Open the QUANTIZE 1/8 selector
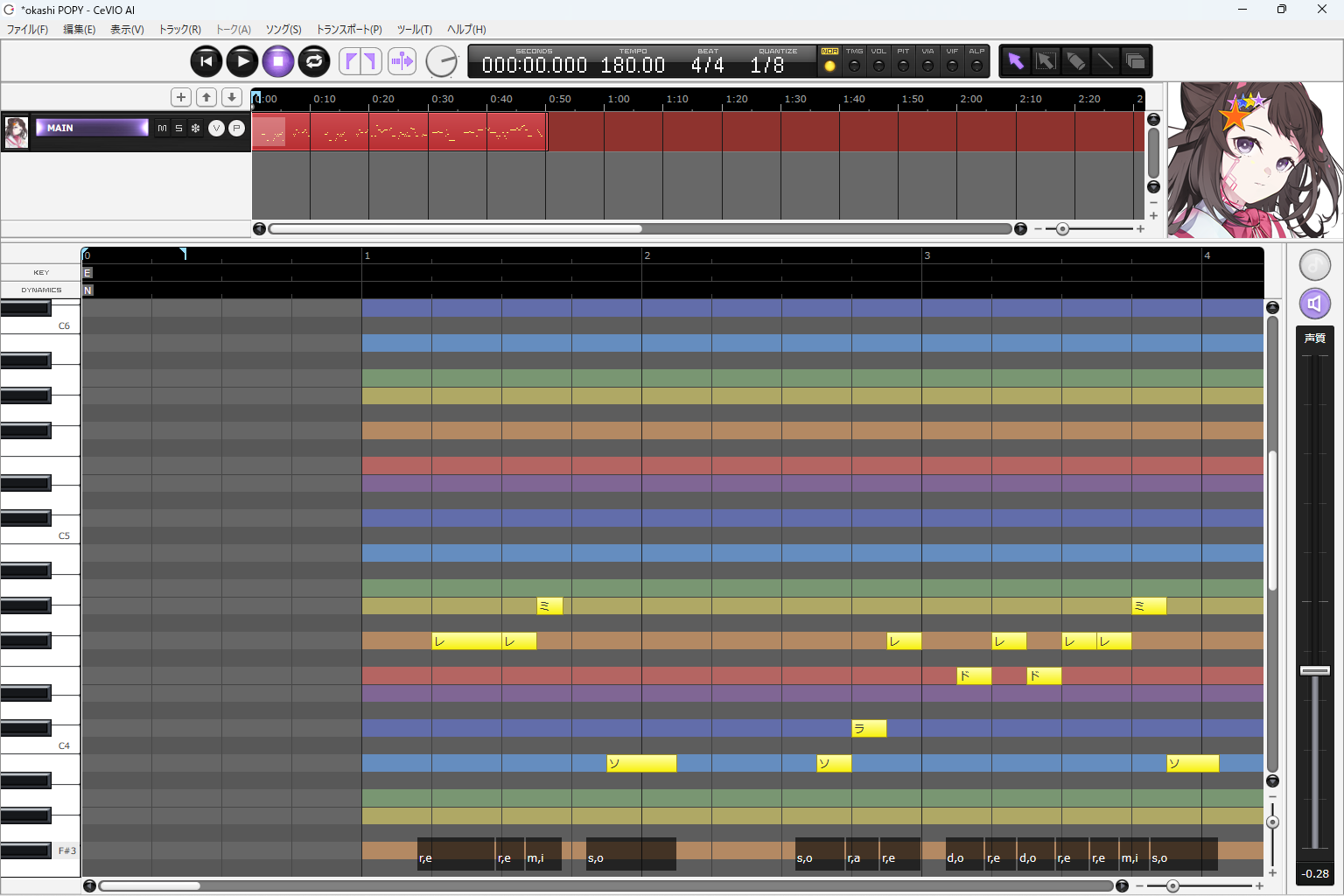This screenshot has height=896, width=1344. click(x=767, y=65)
